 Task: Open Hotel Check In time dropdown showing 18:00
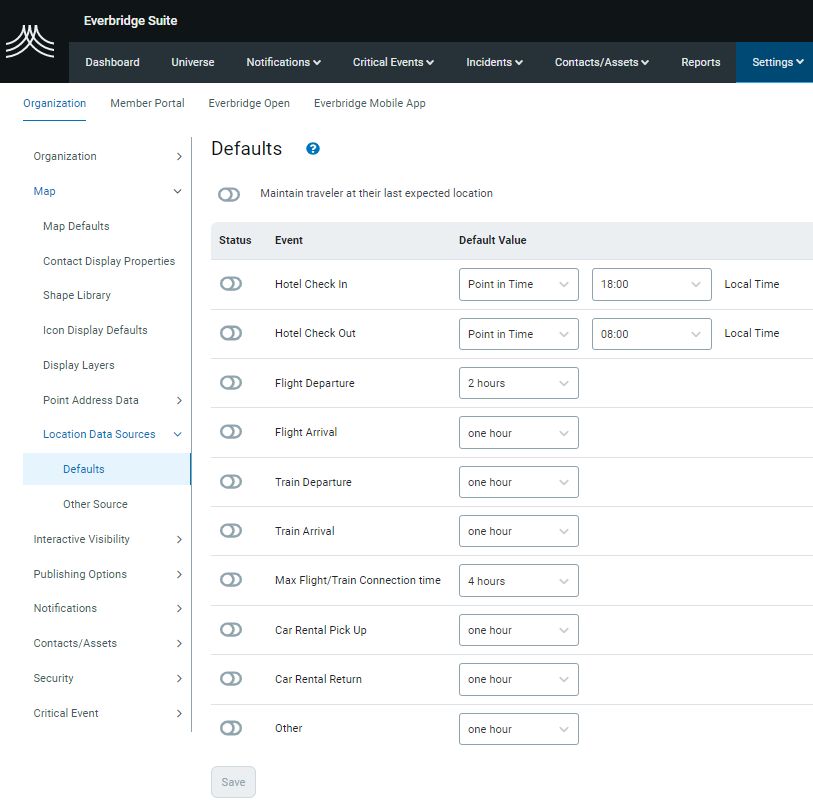click(651, 285)
